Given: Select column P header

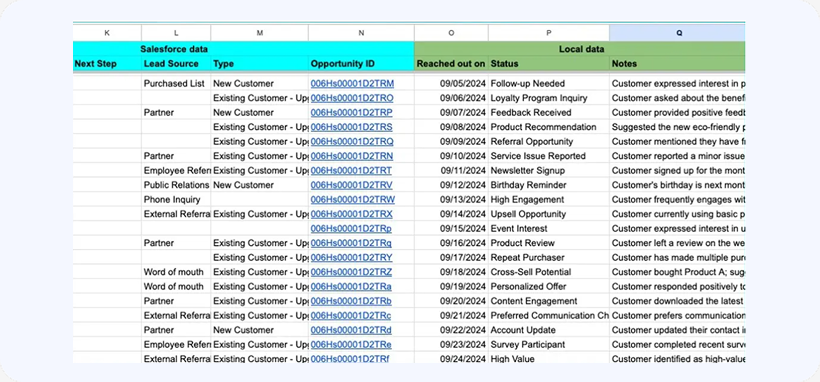Looking at the screenshot, I should point(549,33).
